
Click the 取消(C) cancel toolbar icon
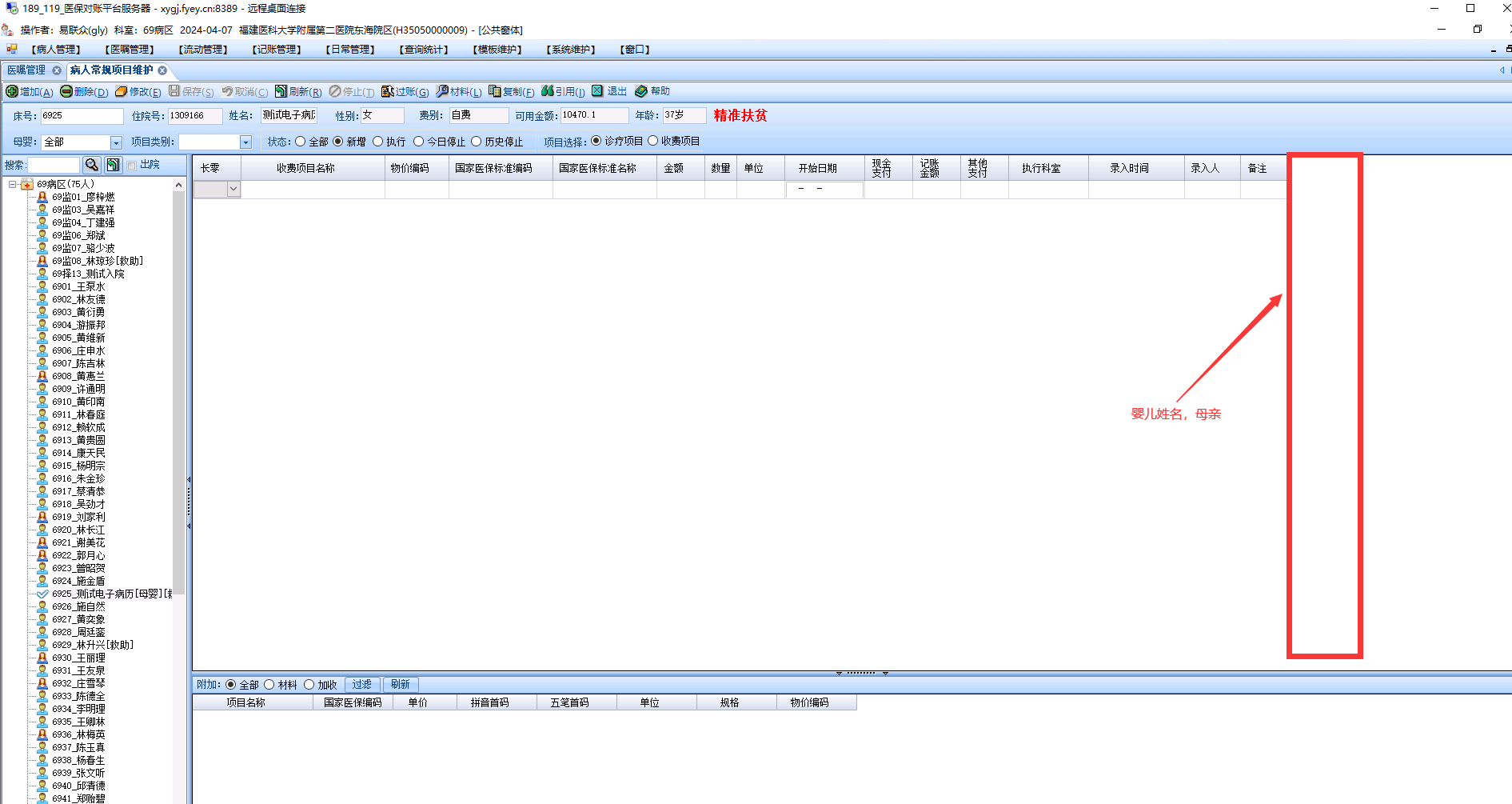click(228, 91)
